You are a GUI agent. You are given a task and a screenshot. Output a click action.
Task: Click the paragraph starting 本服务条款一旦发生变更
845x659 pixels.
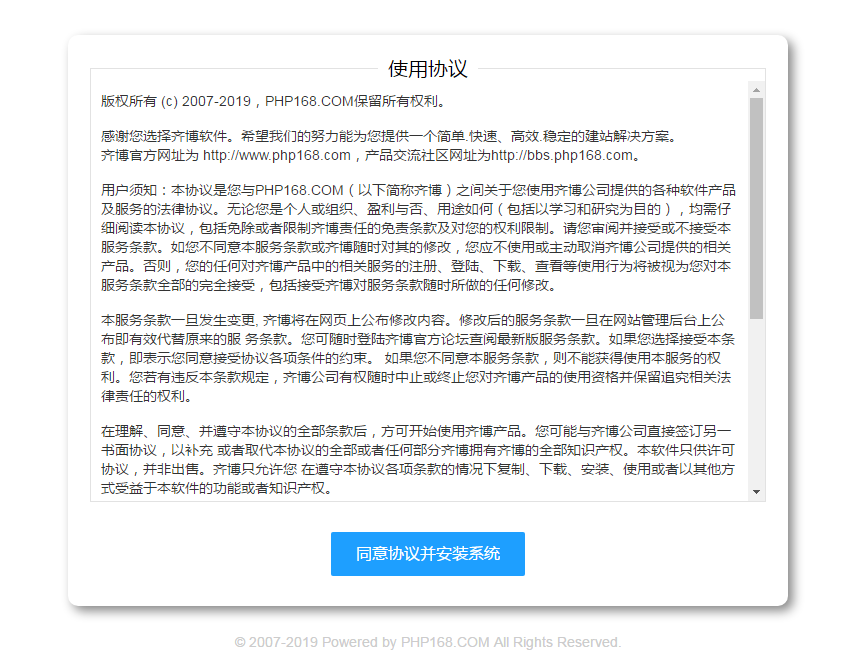(x=418, y=358)
